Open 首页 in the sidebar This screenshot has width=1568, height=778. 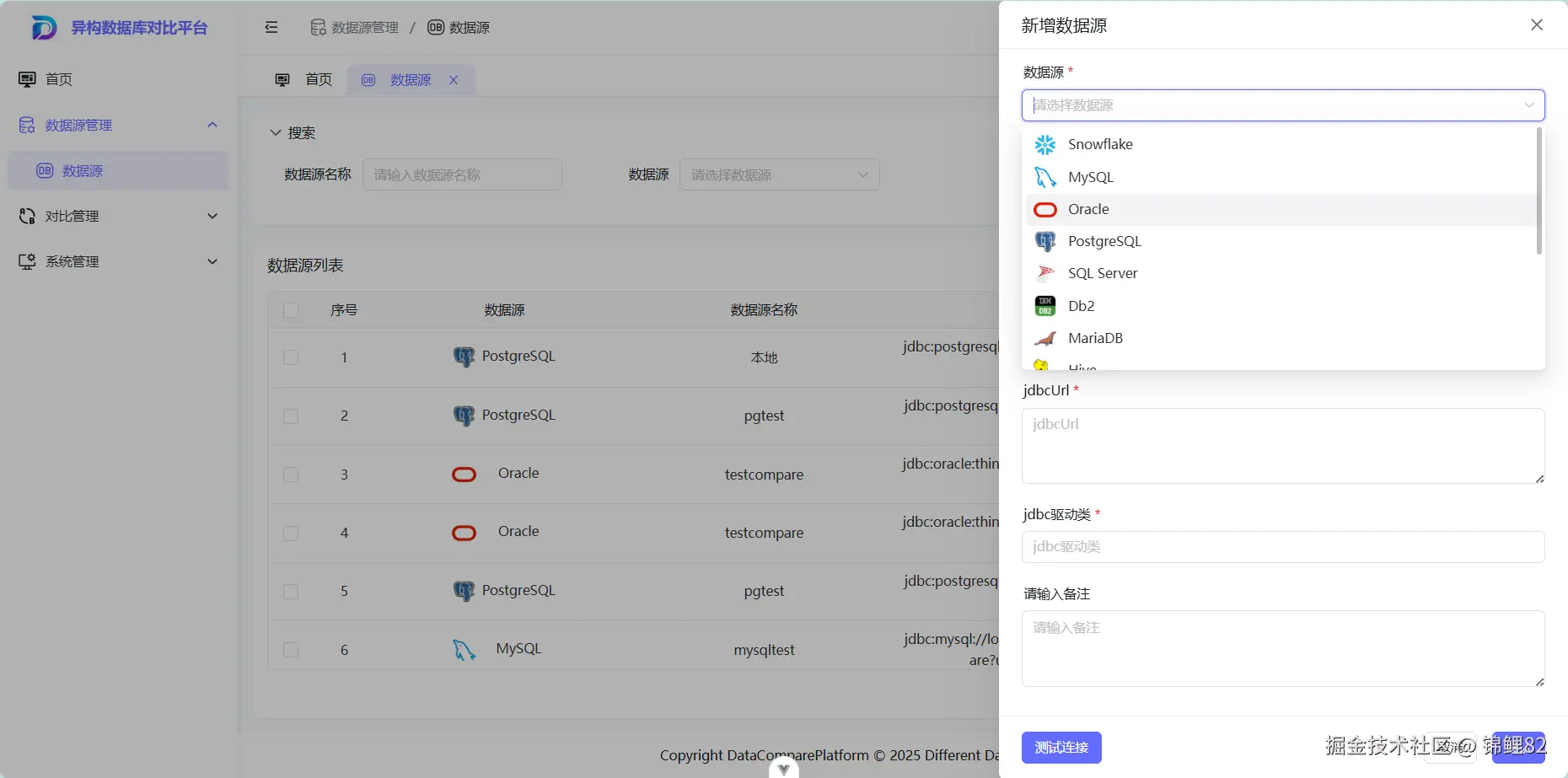pos(118,79)
